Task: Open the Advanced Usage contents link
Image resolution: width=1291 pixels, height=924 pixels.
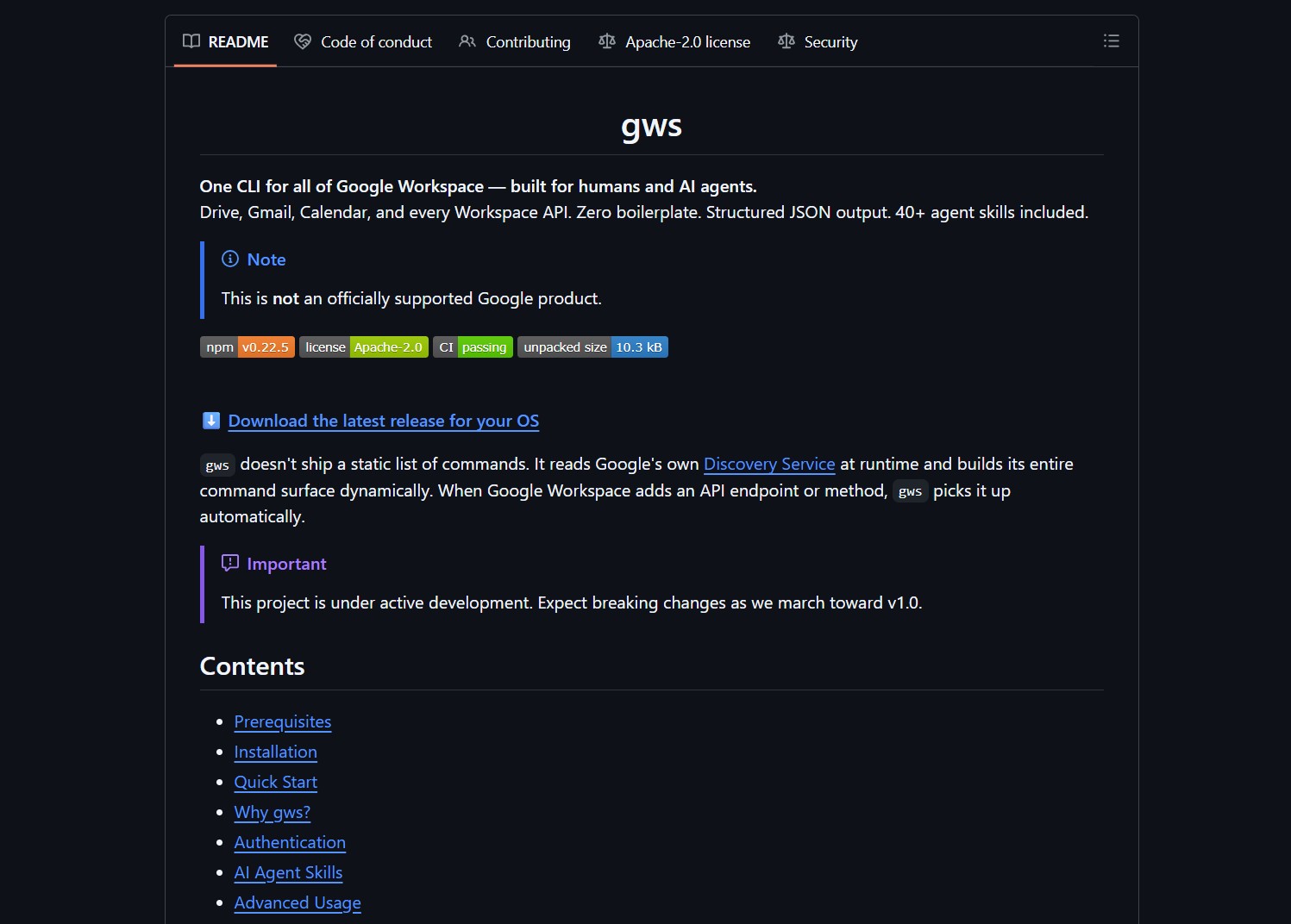Action: (298, 902)
